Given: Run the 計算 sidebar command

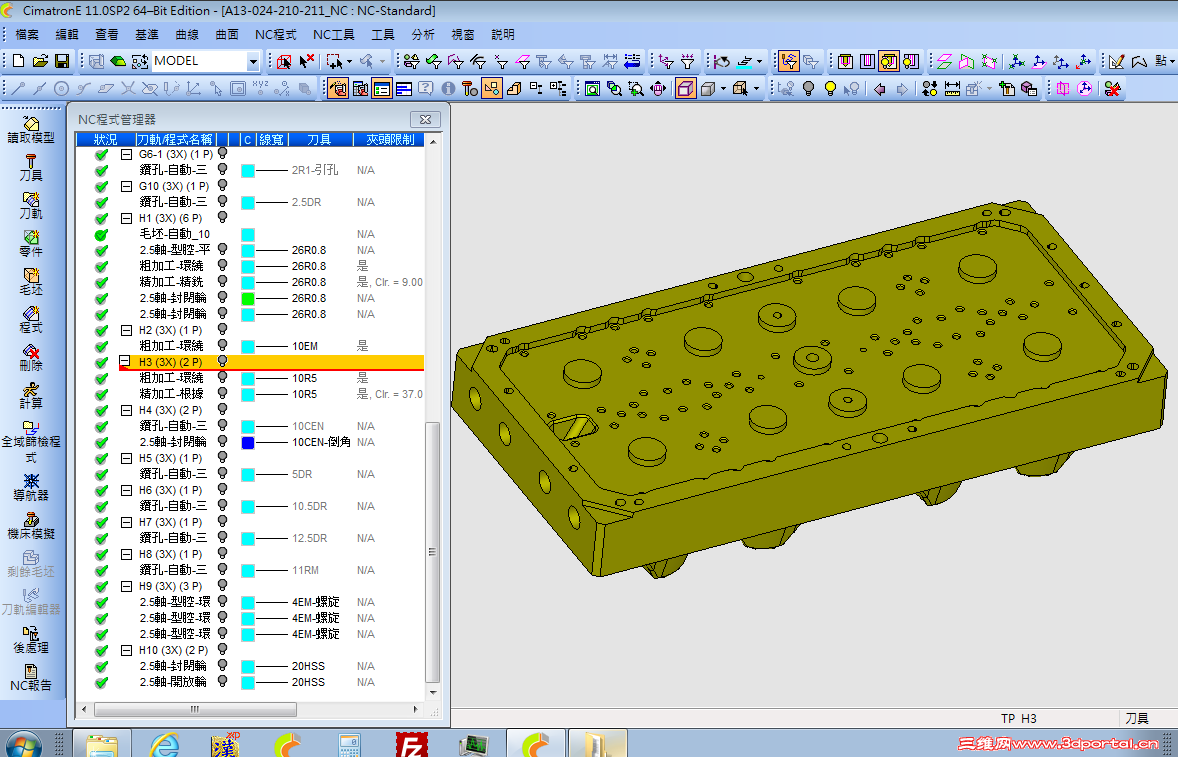Looking at the screenshot, I should (x=31, y=396).
